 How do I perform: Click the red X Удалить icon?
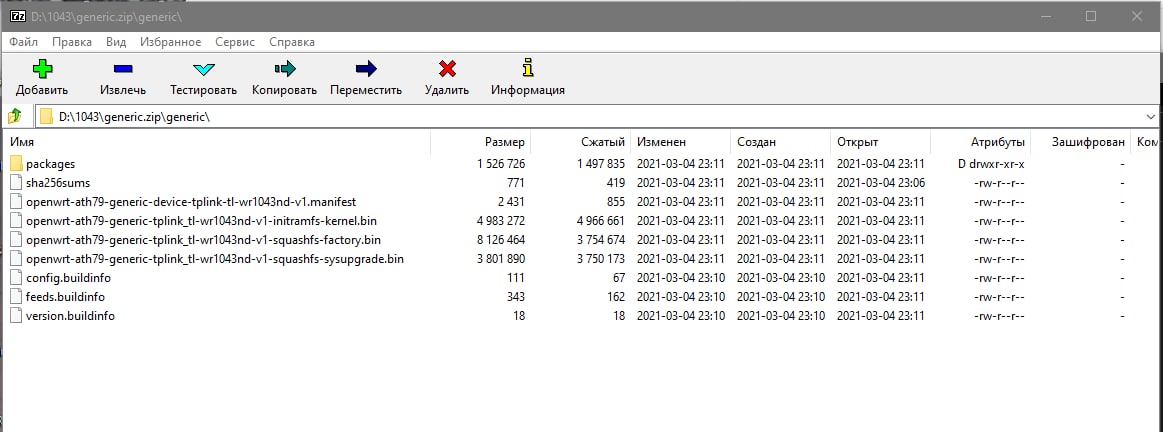coord(447,70)
